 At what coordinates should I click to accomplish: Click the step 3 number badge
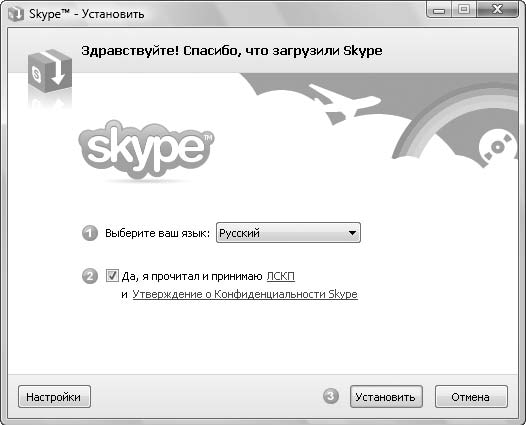[331, 396]
